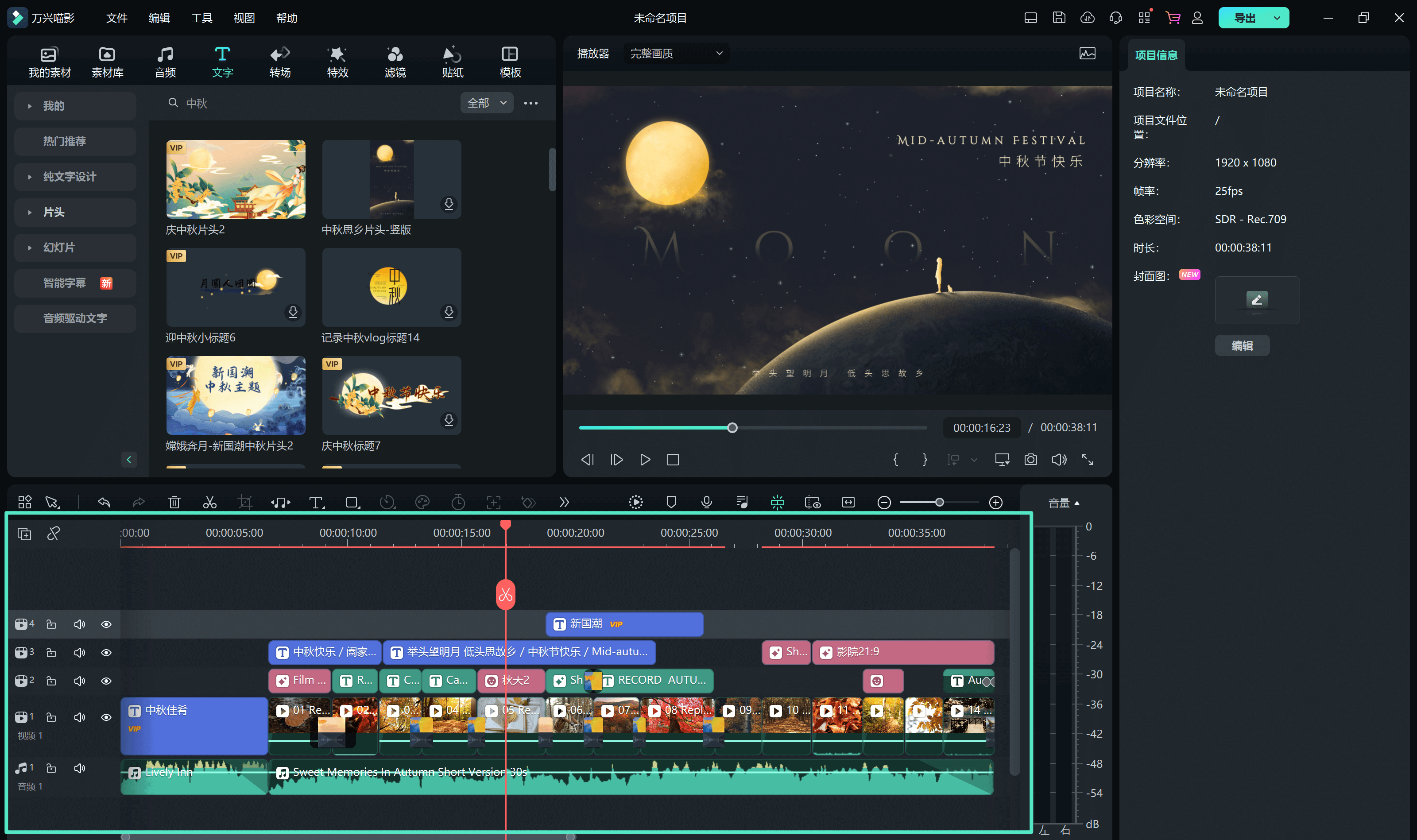Screen dimensions: 1417x840
Task: Hide video track 4 with eye icon
Action: coord(106,624)
